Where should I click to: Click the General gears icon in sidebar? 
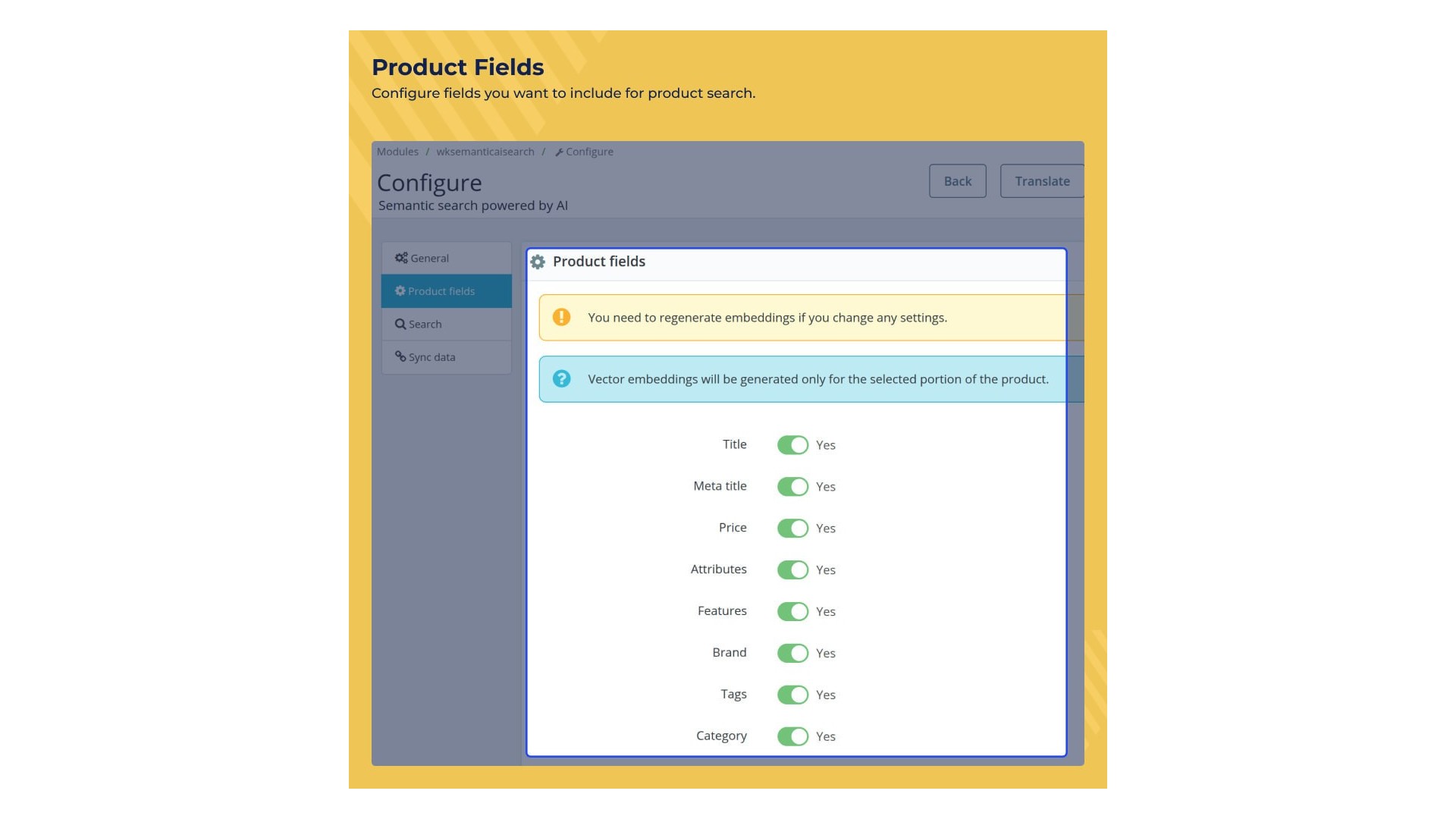tap(401, 258)
